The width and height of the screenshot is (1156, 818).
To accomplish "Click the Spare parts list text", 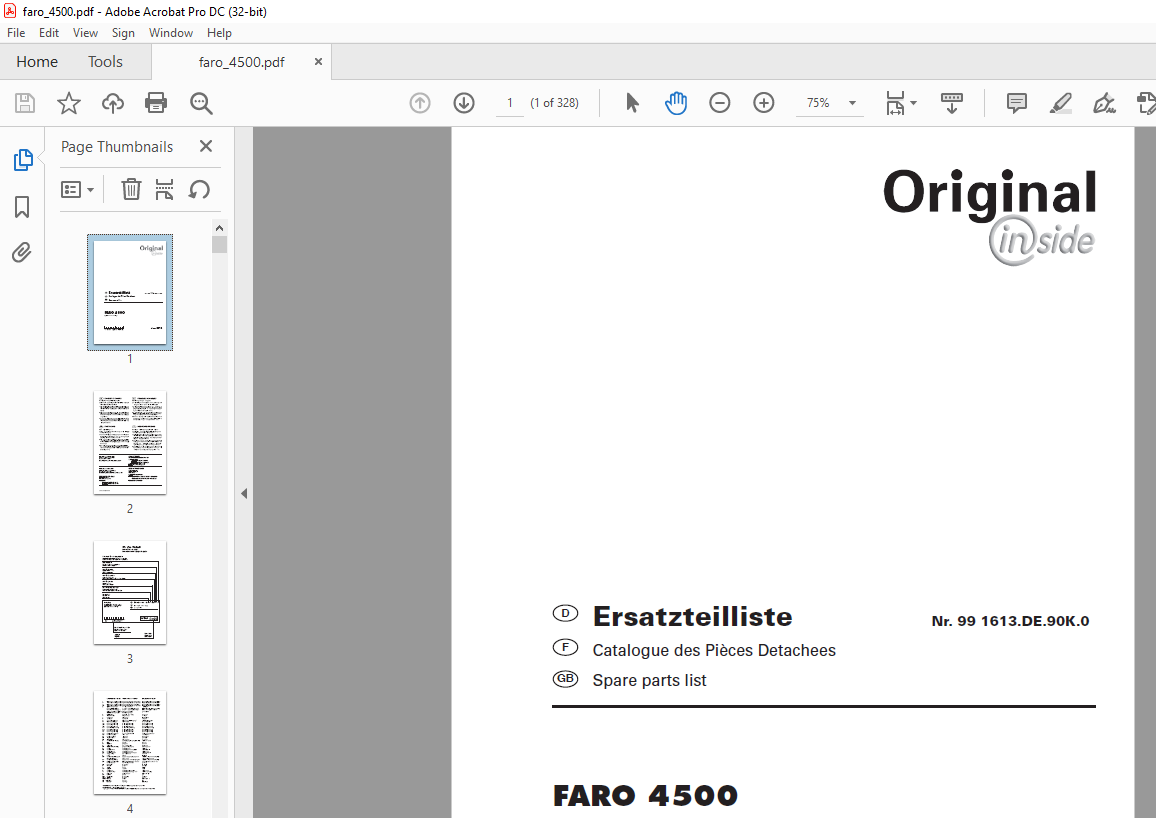I will coord(650,680).
